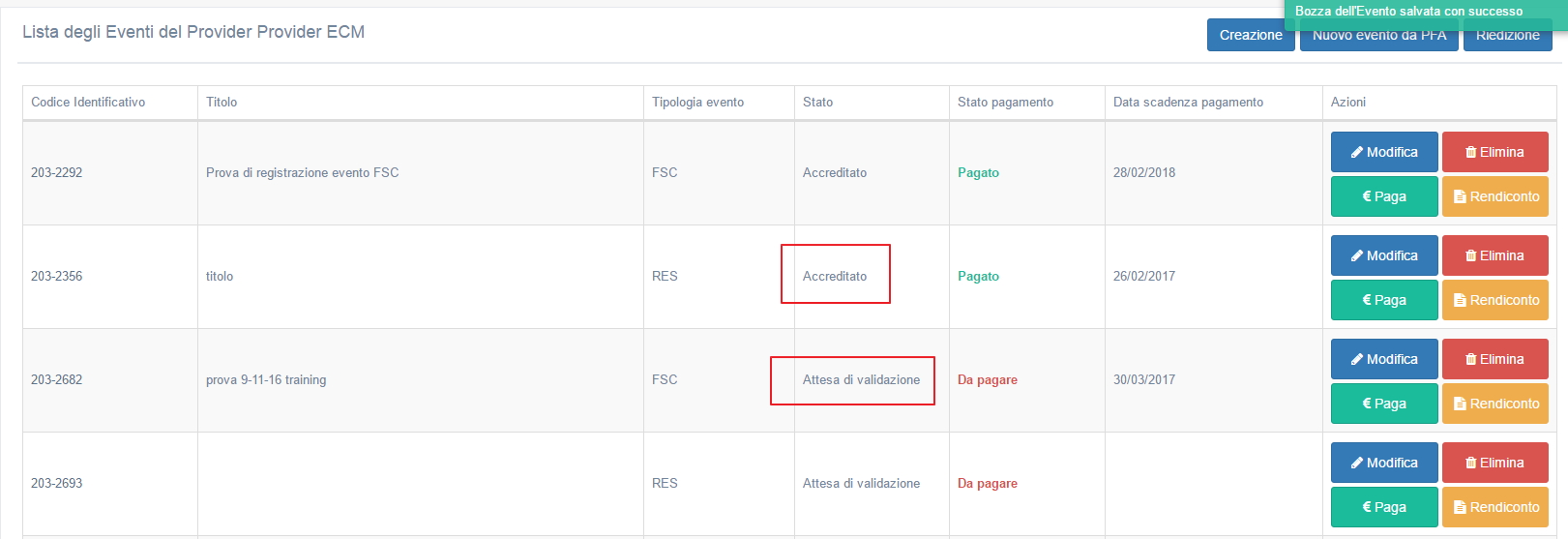The image size is (1568, 539).
Task: Click the trash icon for event 203-2682
Action: (1471, 359)
